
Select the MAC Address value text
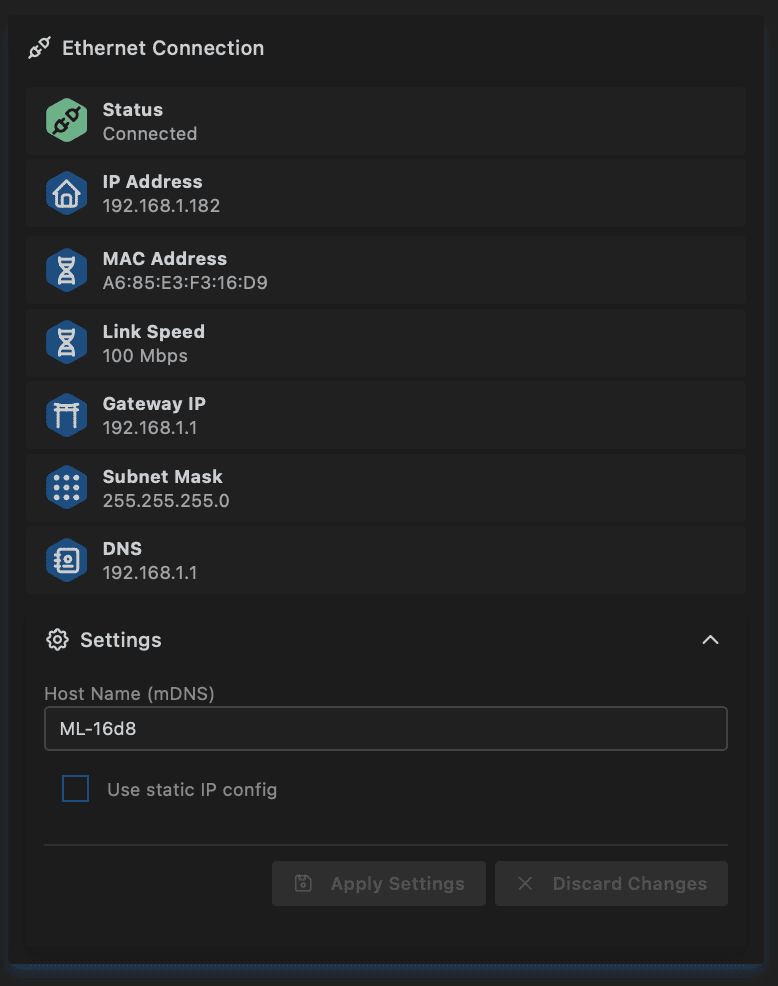185,283
